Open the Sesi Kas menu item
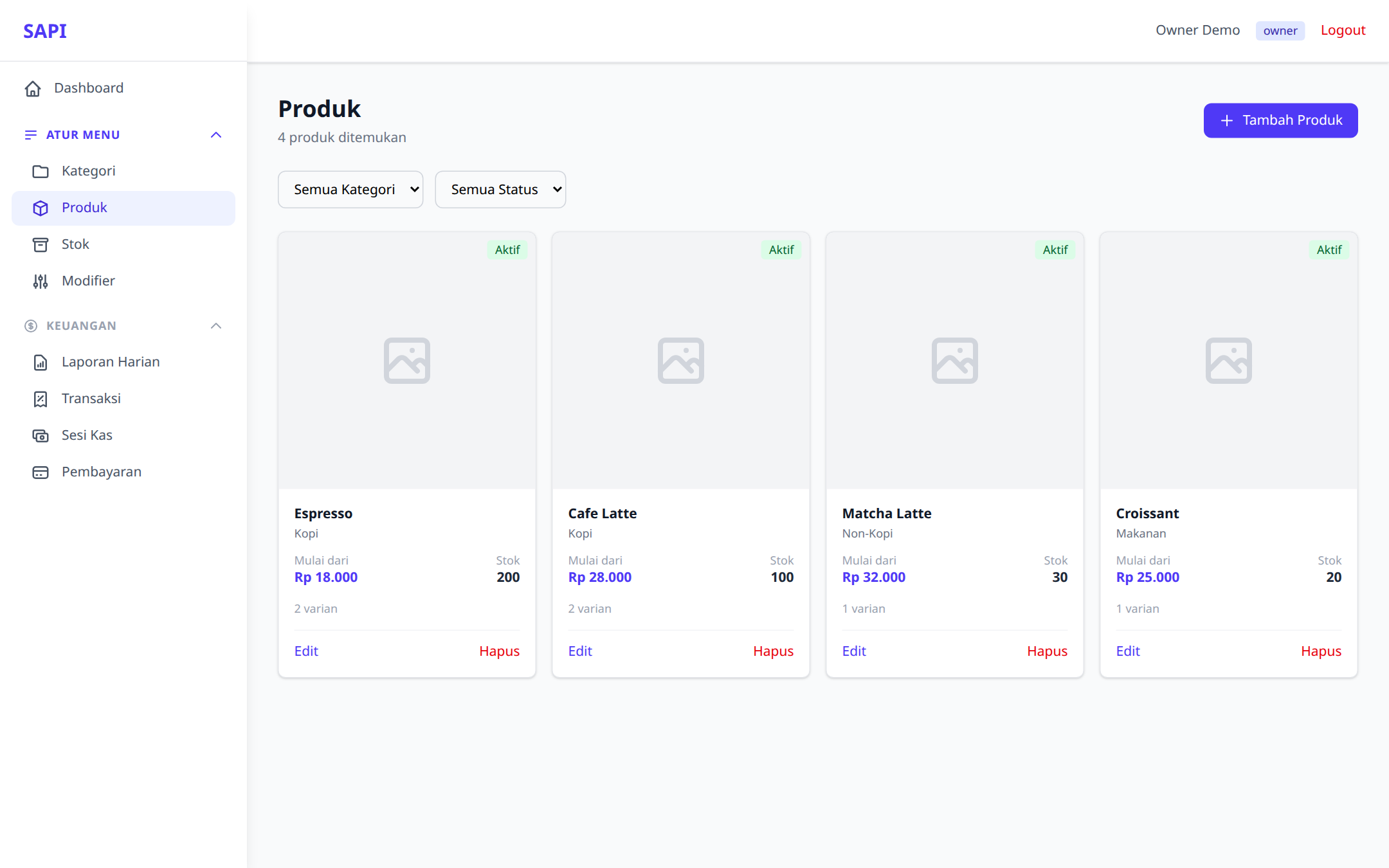 123,435
